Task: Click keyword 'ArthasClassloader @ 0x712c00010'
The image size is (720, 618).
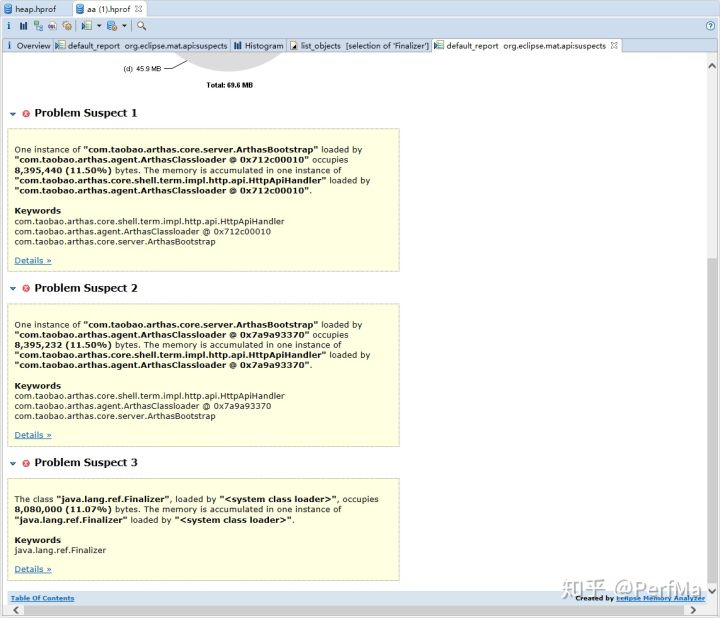Action: point(142,231)
